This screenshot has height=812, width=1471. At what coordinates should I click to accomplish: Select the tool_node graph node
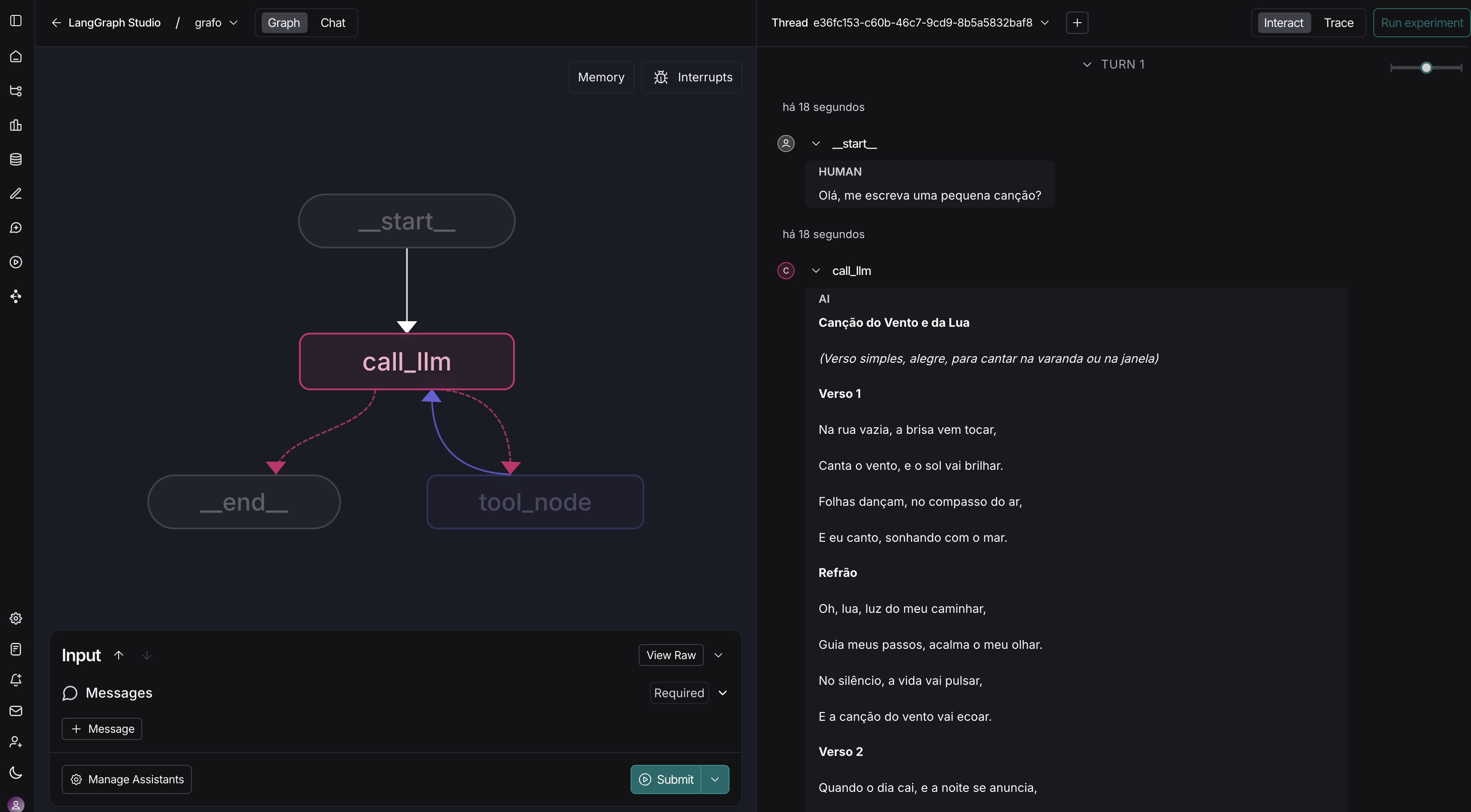[x=535, y=502]
